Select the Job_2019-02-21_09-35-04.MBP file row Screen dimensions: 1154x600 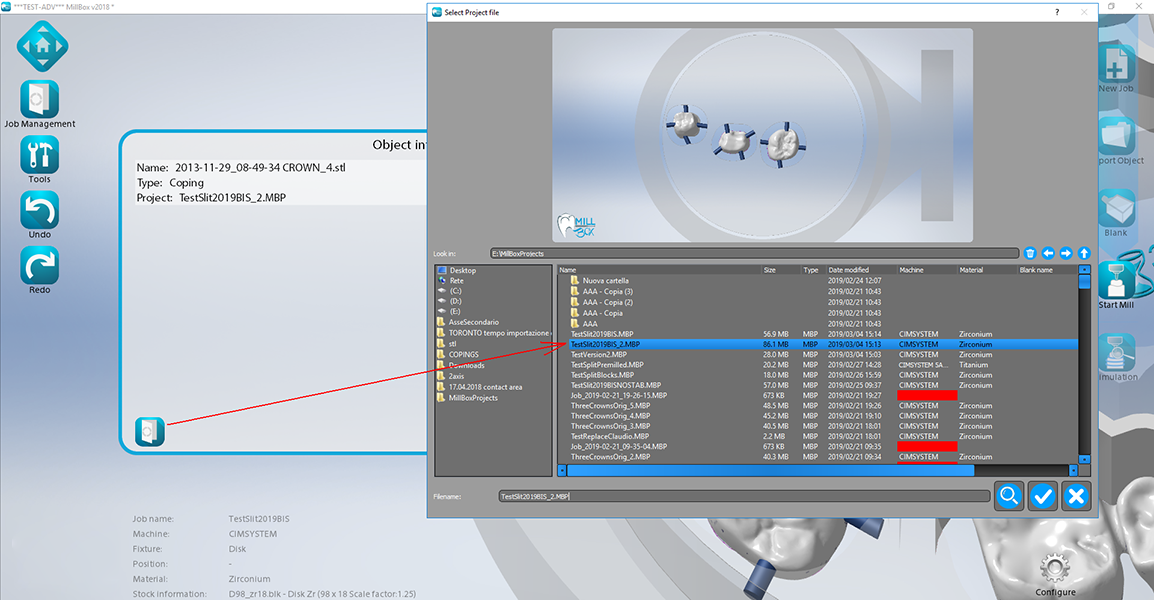[x=817, y=447]
